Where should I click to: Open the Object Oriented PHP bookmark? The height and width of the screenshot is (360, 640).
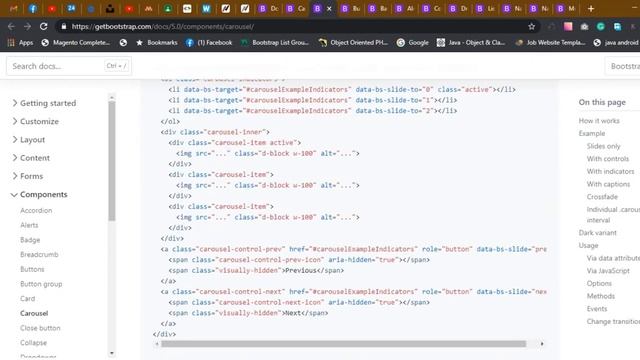[353, 42]
